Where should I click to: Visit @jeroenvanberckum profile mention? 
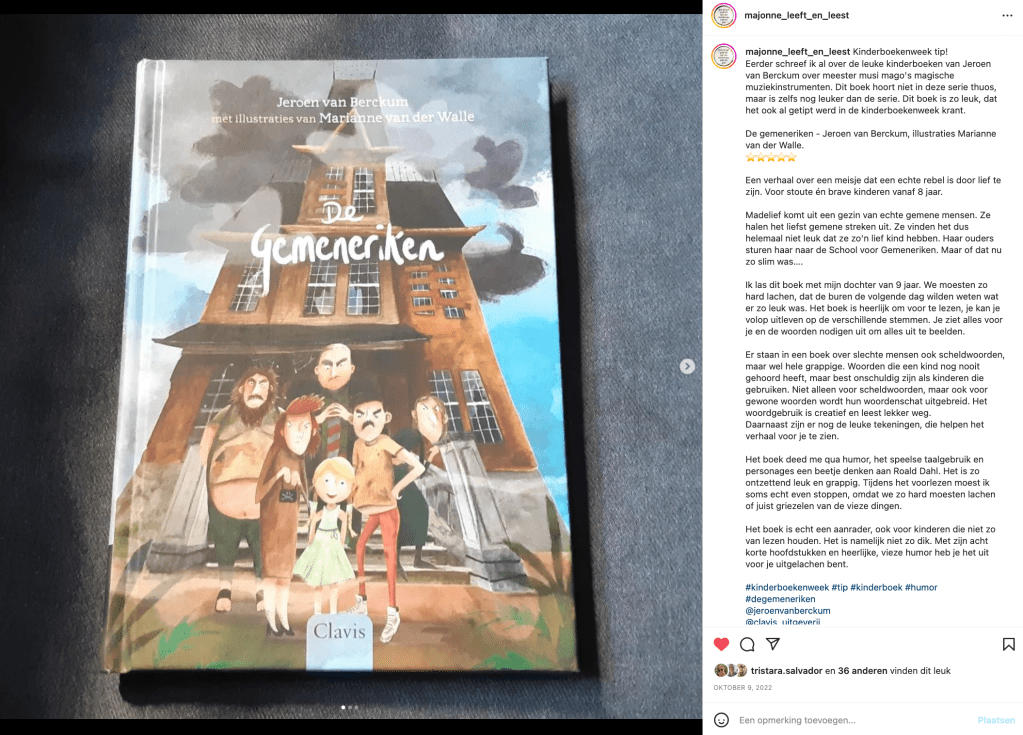[x=787, y=611]
